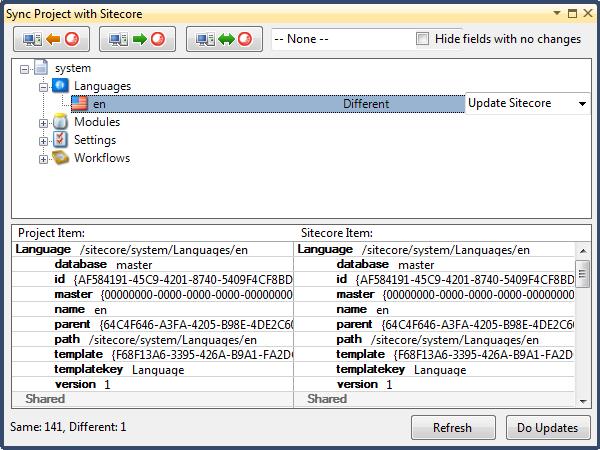Click the comparison panel scroll down arrow
This screenshot has width=600, height=450.
tap(583, 401)
